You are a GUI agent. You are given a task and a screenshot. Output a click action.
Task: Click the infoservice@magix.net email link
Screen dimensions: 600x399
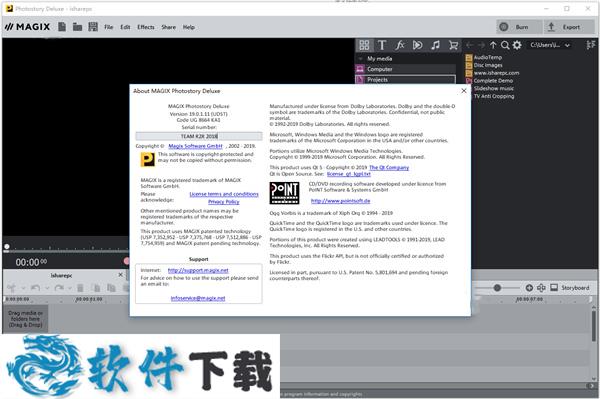pos(198,298)
